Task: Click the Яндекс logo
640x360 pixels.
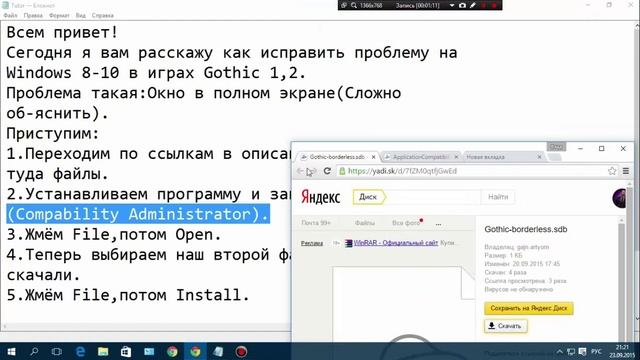Action: 320,197
